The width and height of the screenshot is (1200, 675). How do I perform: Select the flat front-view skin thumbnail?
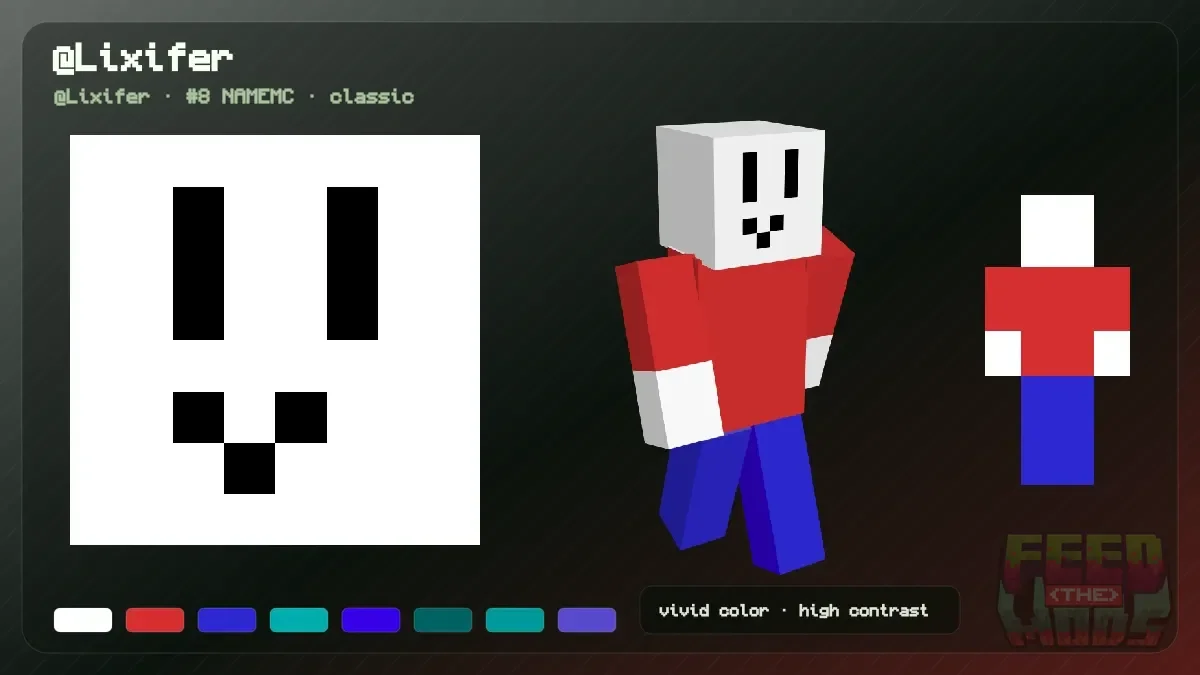coord(1057,340)
